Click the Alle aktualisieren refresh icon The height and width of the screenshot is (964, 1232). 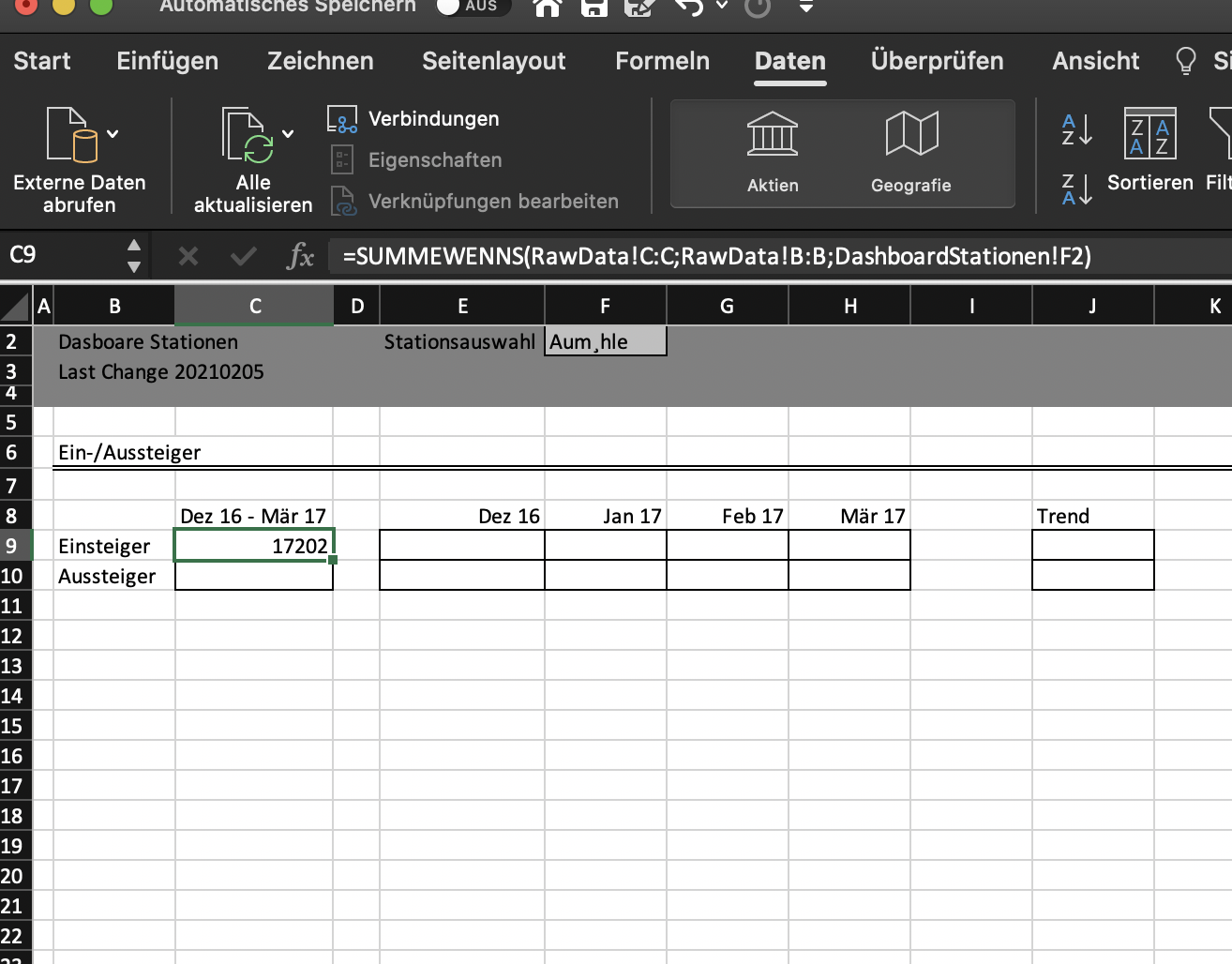[x=246, y=136]
